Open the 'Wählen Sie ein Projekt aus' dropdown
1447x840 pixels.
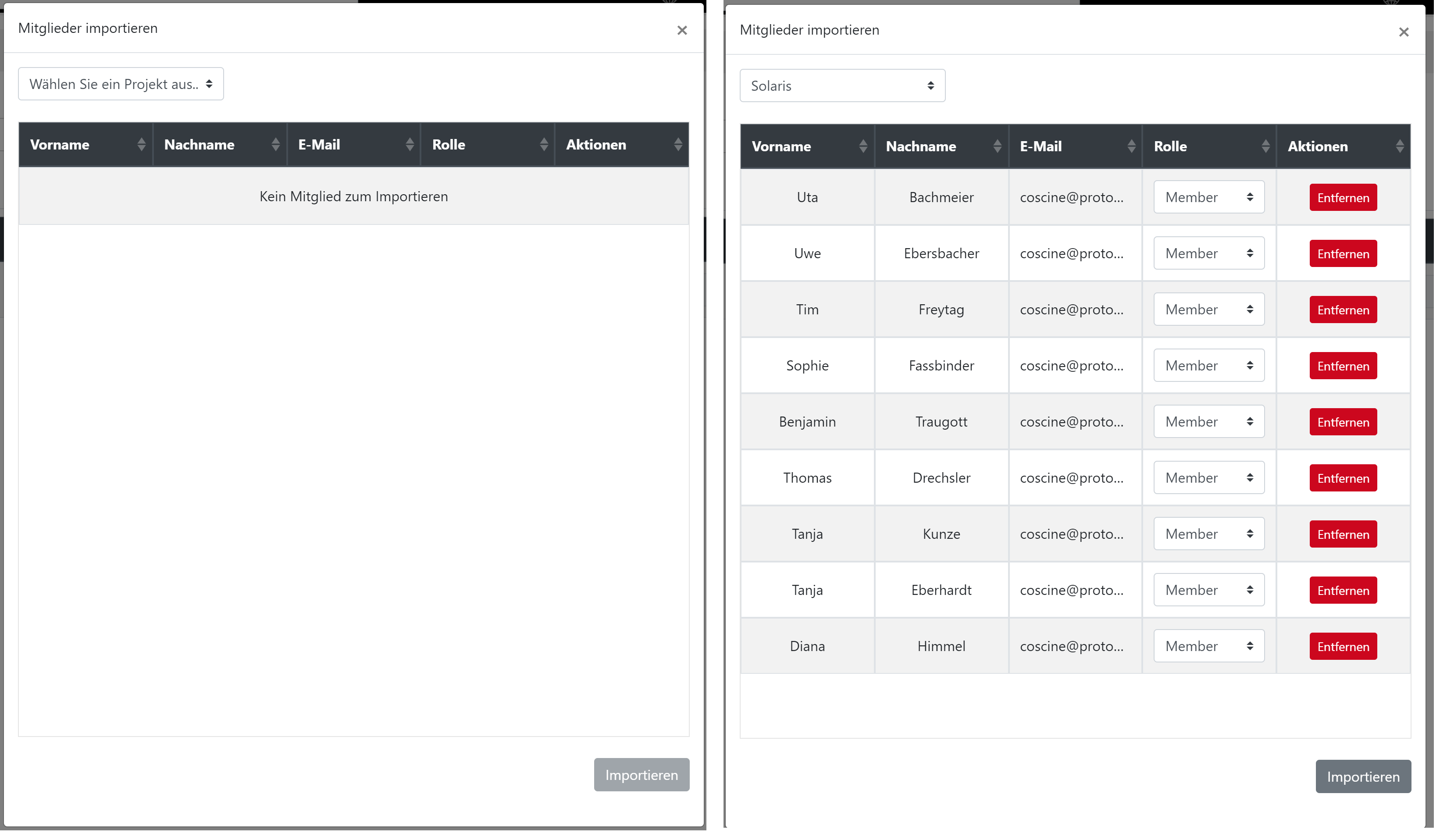pyautogui.click(x=121, y=85)
